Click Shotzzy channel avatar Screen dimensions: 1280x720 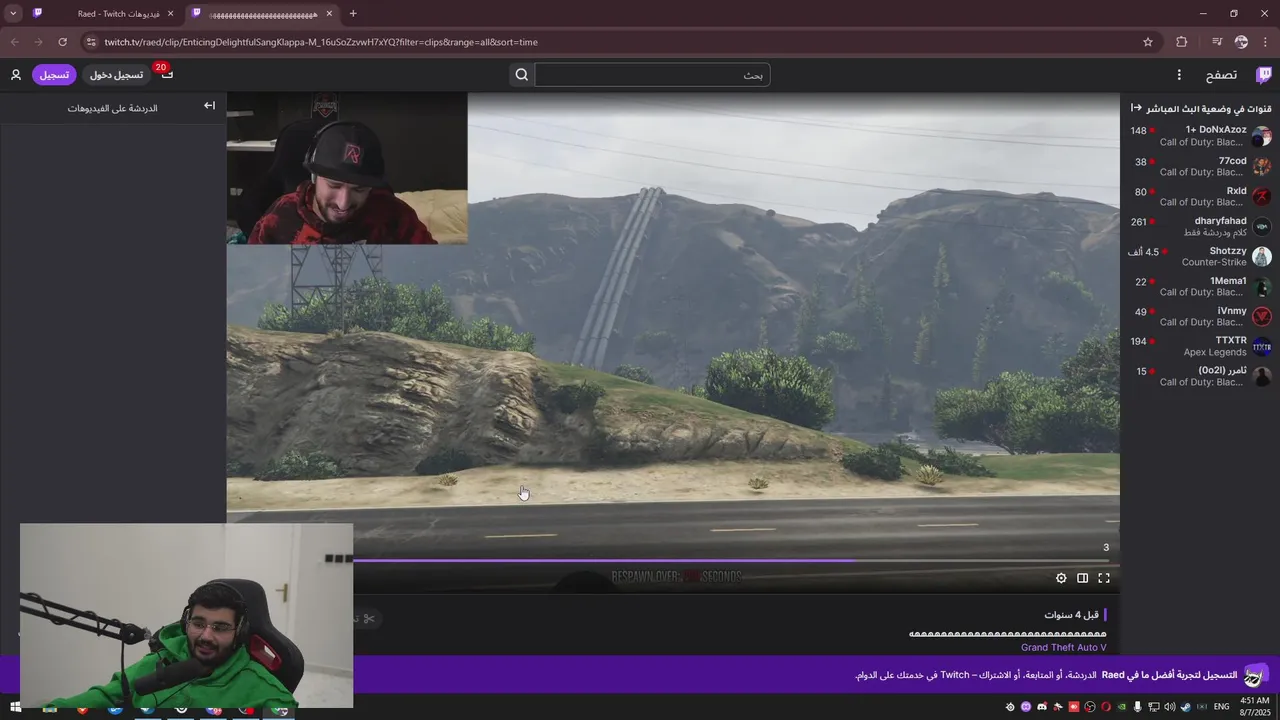(x=1262, y=256)
